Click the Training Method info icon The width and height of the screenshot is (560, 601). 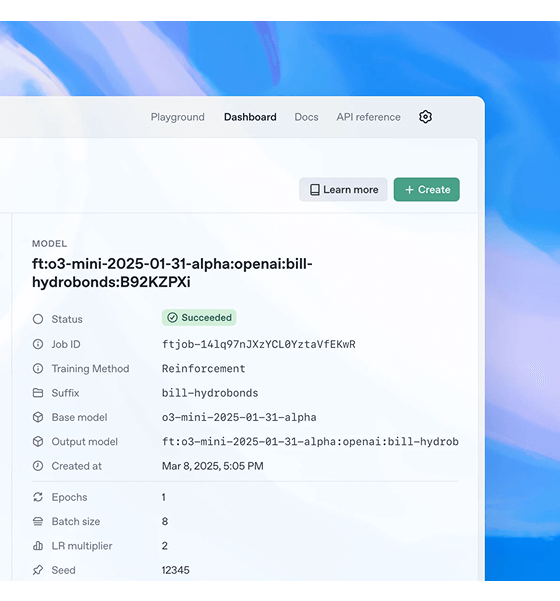click(38, 368)
